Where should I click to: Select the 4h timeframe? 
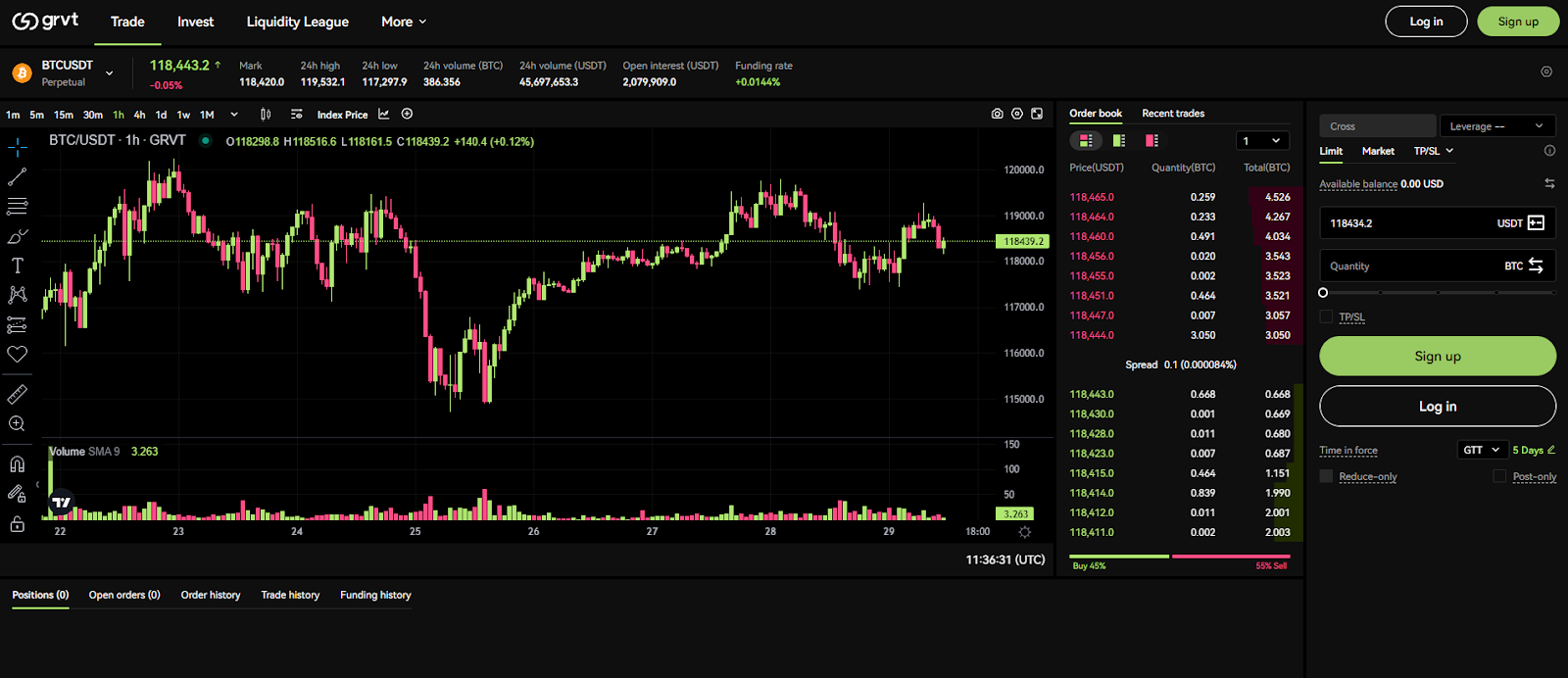139,115
